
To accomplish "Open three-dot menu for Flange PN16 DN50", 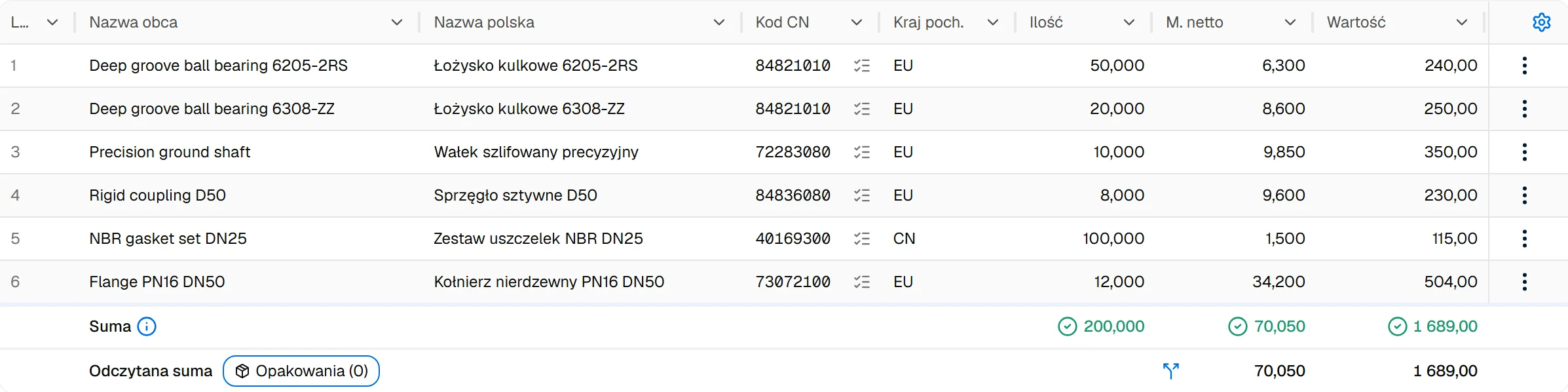I will pos(1524,282).
